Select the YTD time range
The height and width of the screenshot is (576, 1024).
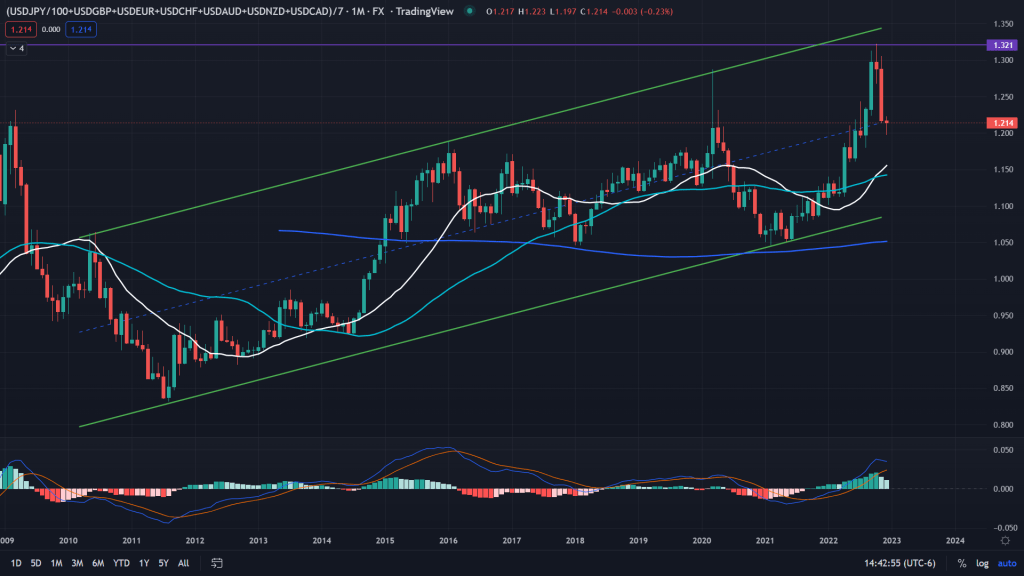point(121,563)
